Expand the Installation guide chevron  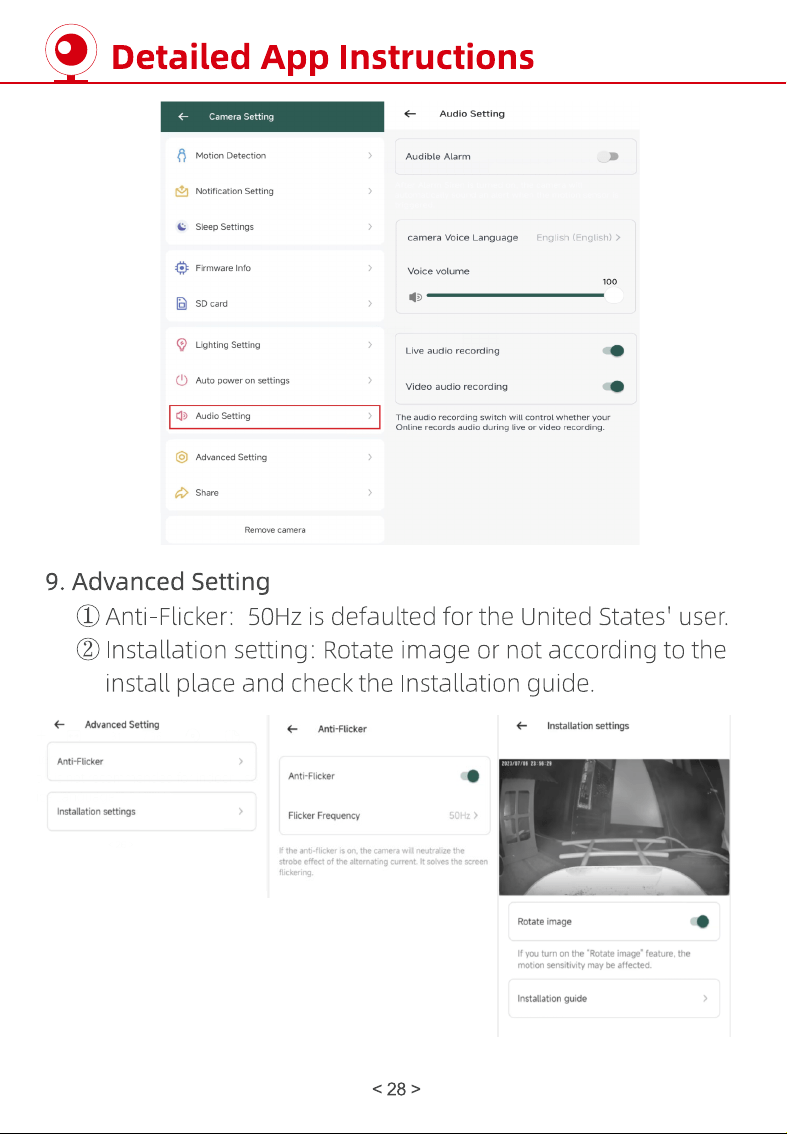coord(705,998)
